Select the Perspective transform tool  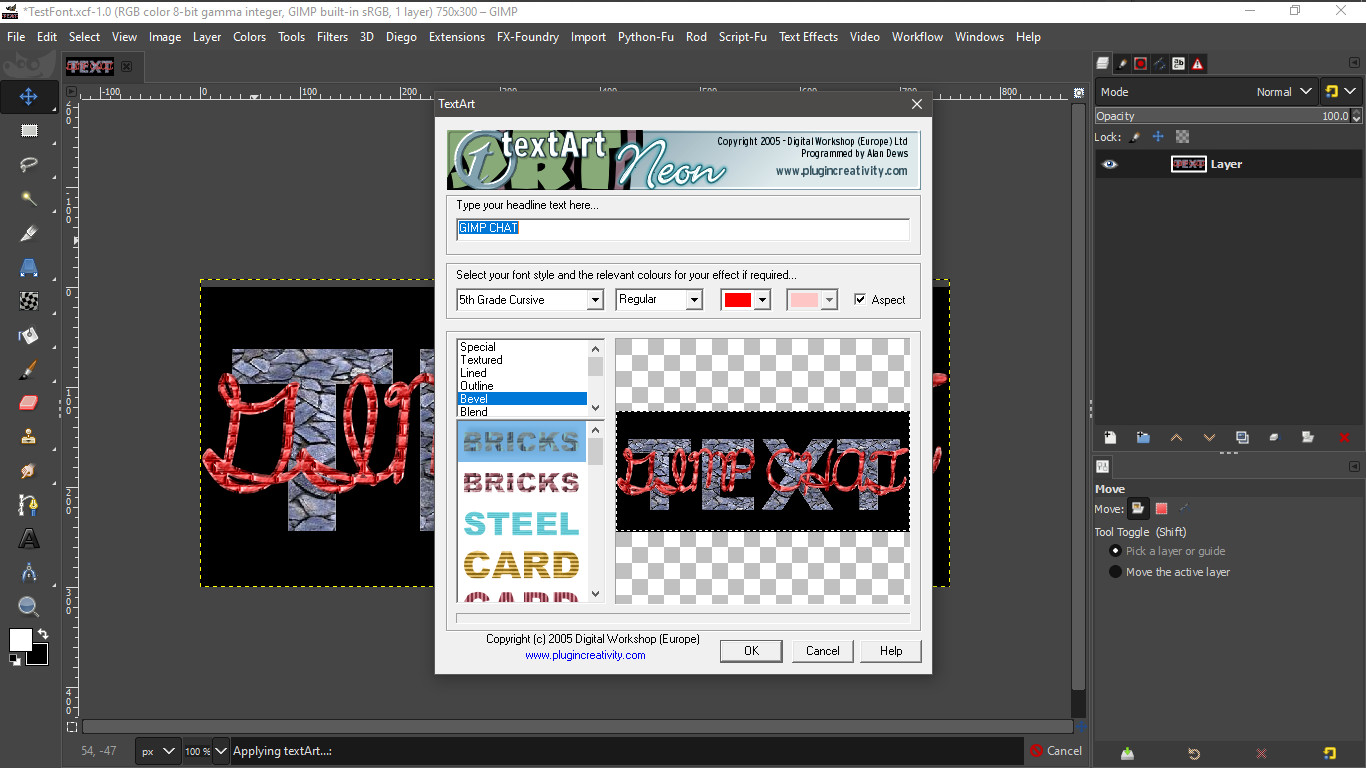pos(29,267)
